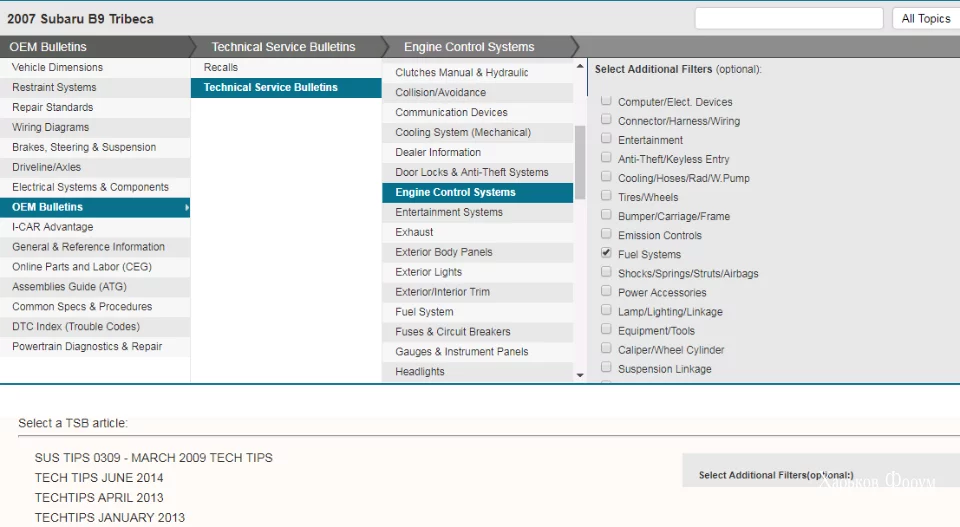Select Engine Control Systems in category list

point(478,192)
